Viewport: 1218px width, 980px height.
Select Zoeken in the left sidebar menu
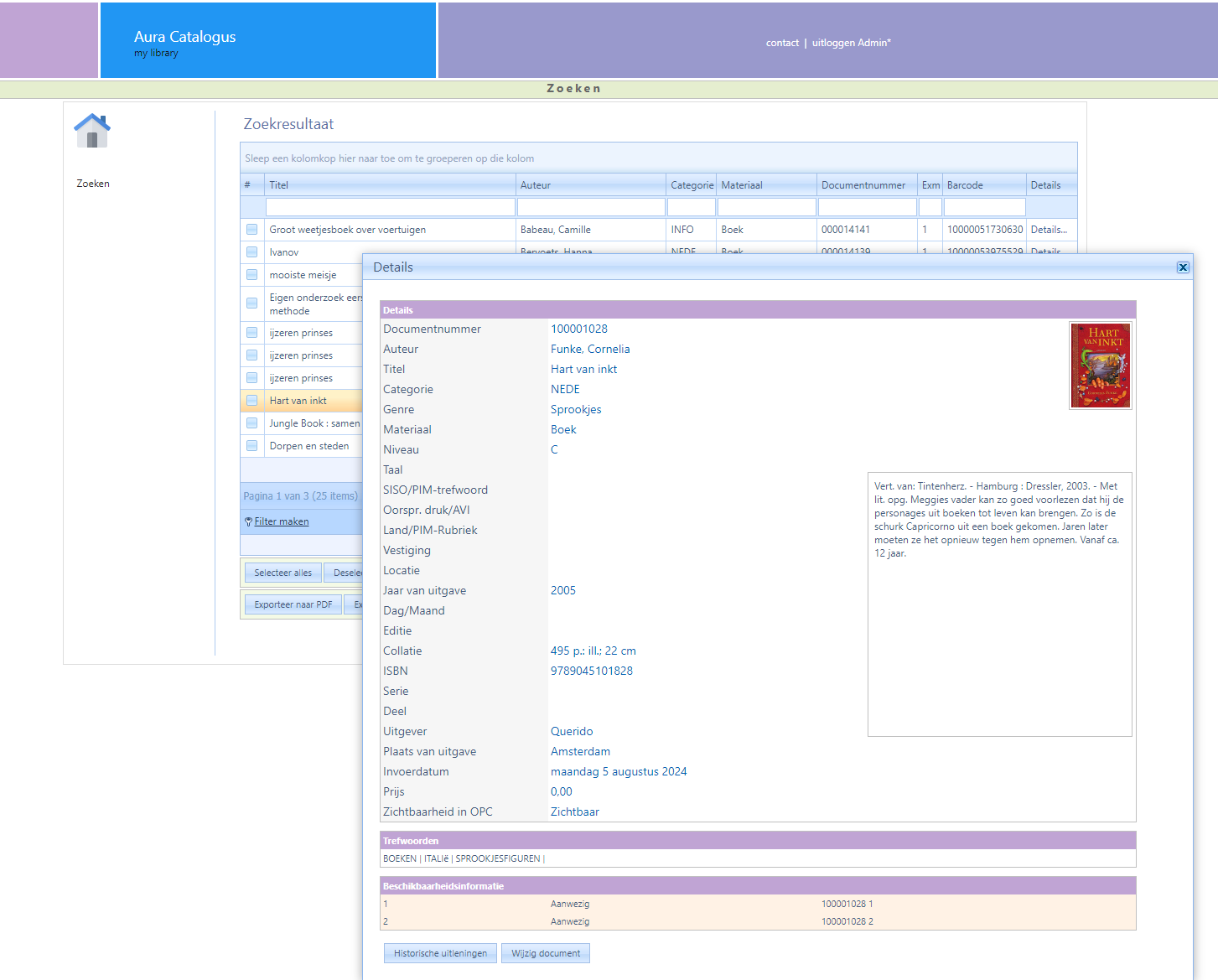point(93,184)
